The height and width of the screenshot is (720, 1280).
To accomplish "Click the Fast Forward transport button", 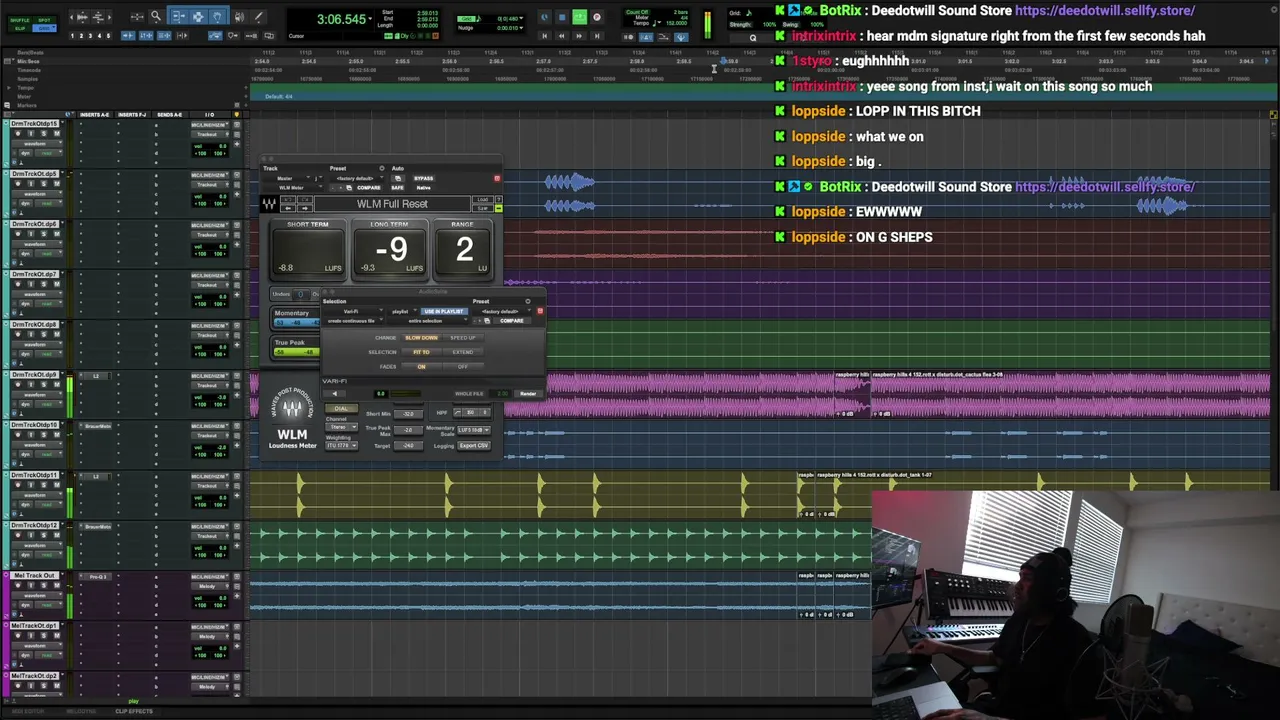I will 579,36.
